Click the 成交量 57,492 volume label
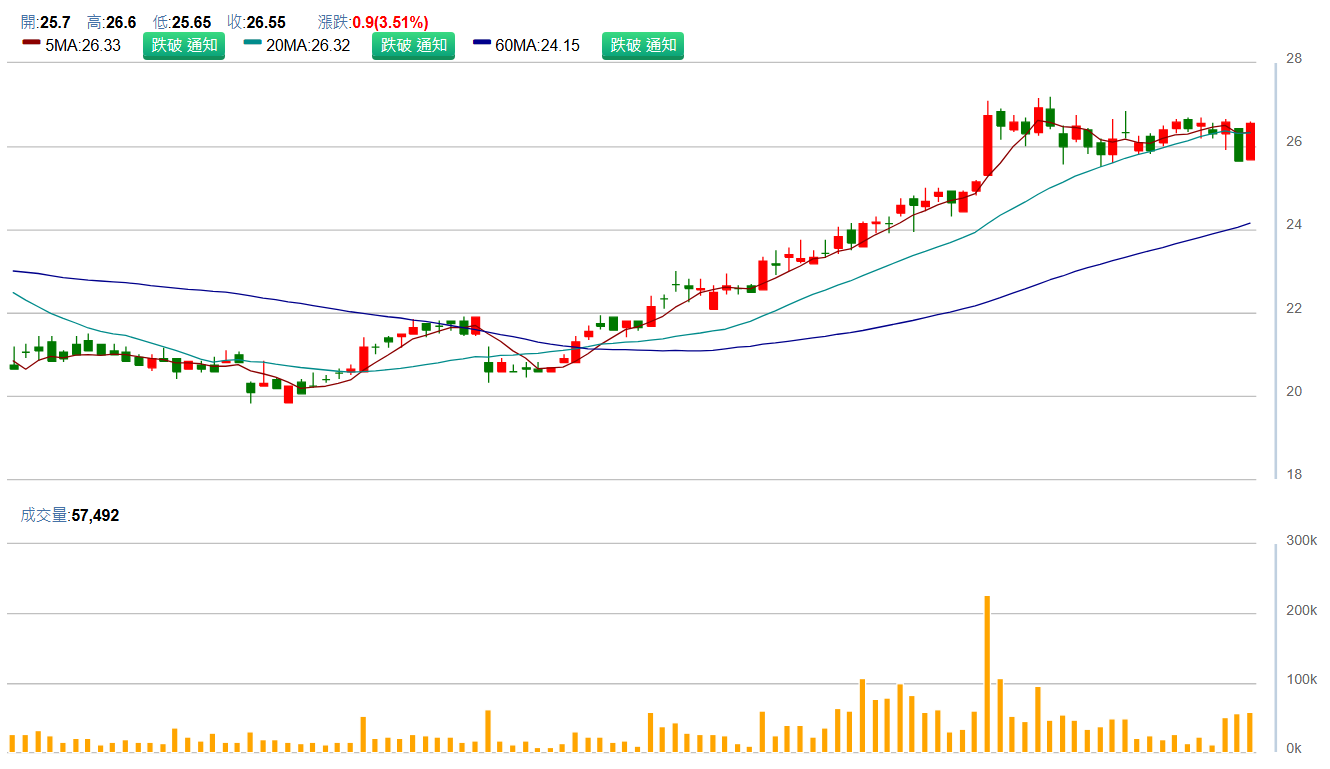This screenshot has height=769, width=1330. (70, 516)
